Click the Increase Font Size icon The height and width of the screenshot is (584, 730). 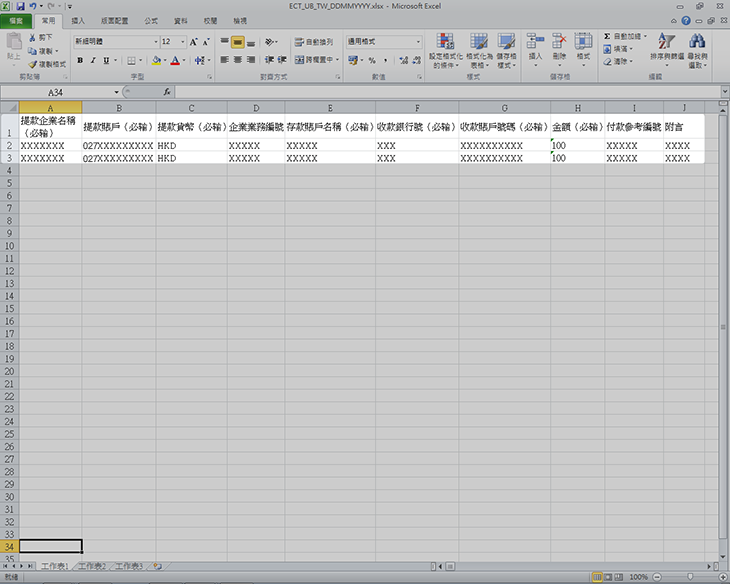pos(194,42)
